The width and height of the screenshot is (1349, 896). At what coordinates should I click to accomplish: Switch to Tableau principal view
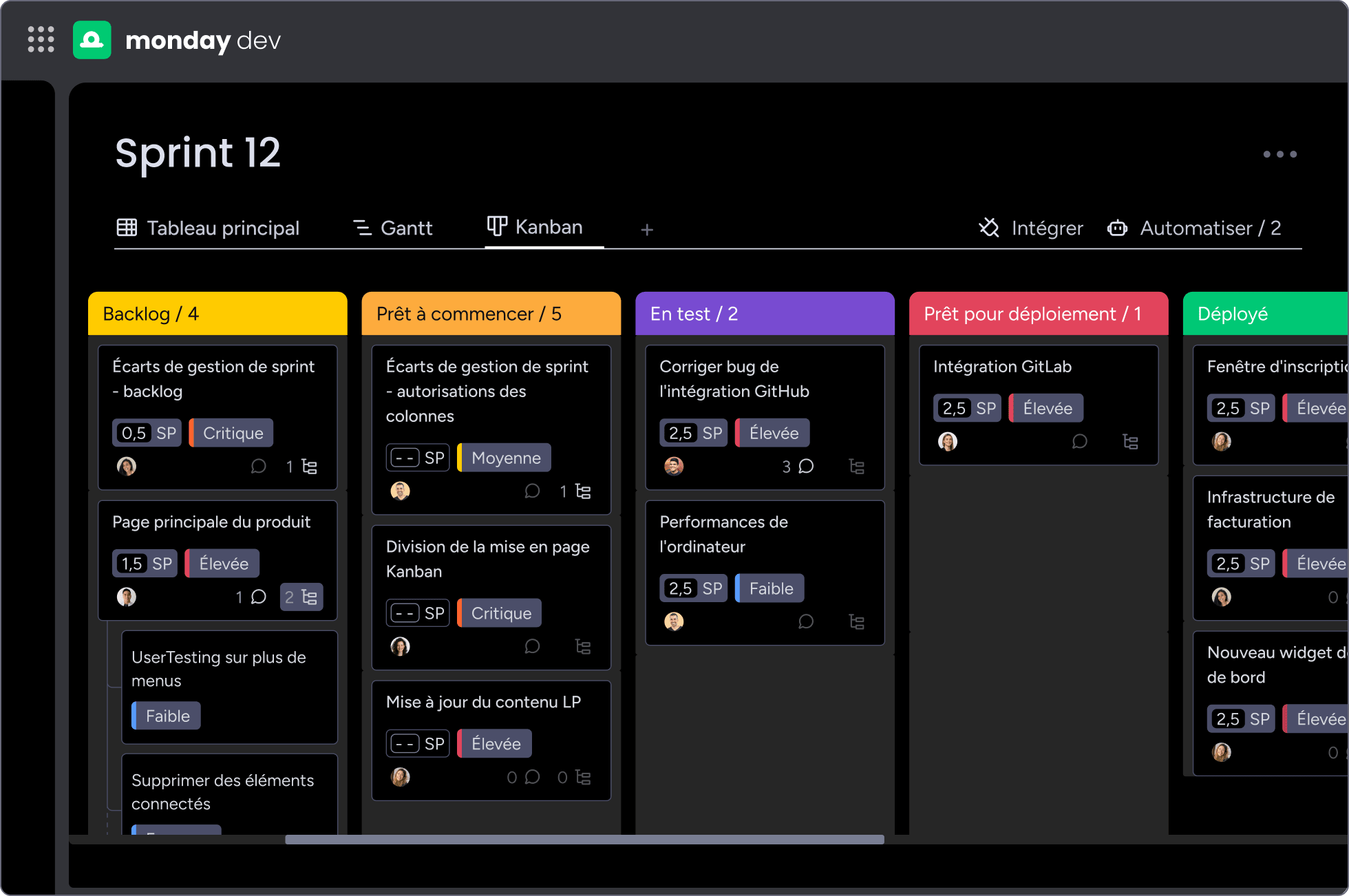[208, 228]
